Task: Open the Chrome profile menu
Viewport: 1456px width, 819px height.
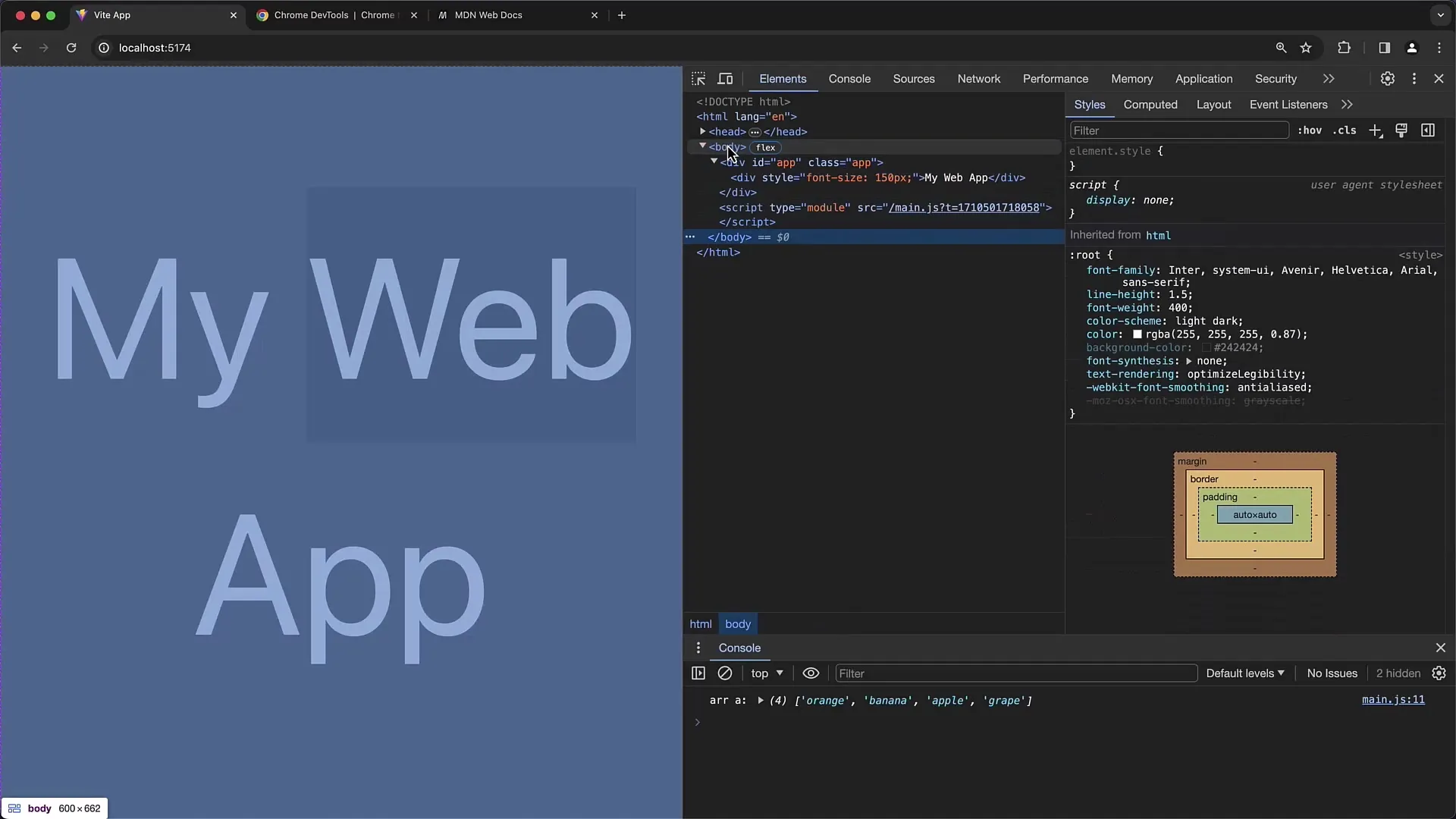Action: [1412, 48]
